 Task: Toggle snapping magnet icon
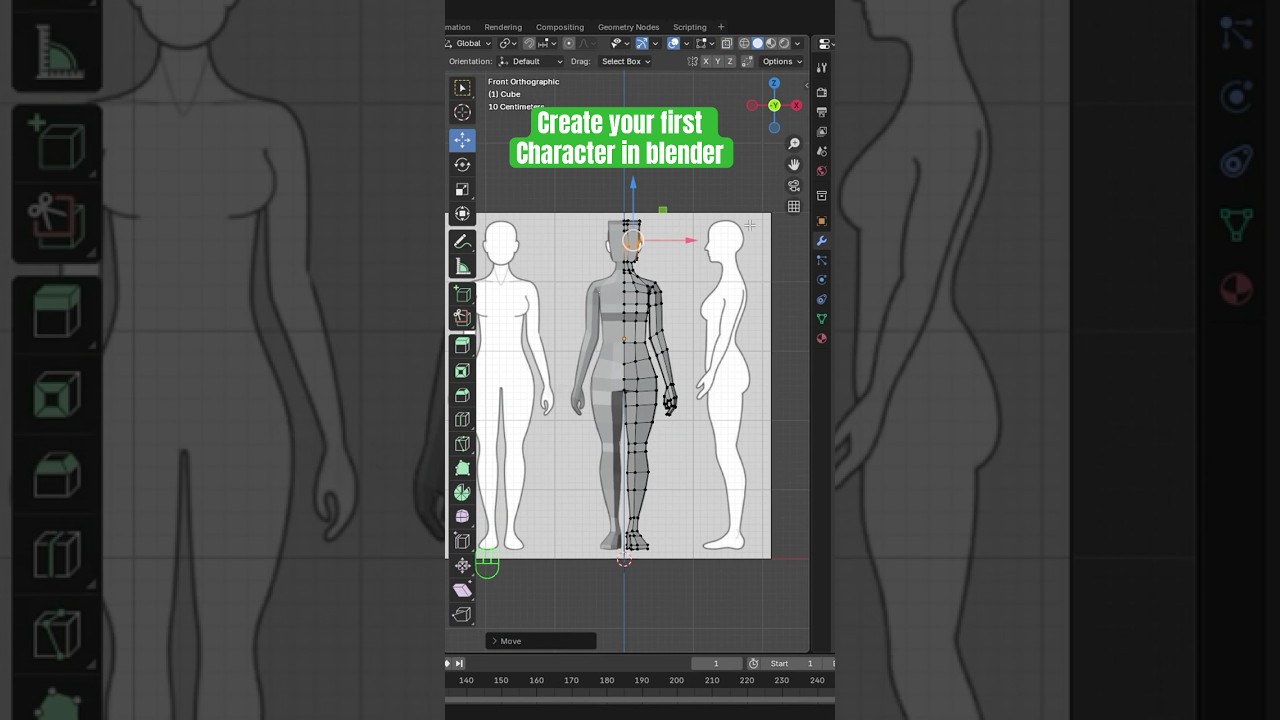click(x=529, y=43)
